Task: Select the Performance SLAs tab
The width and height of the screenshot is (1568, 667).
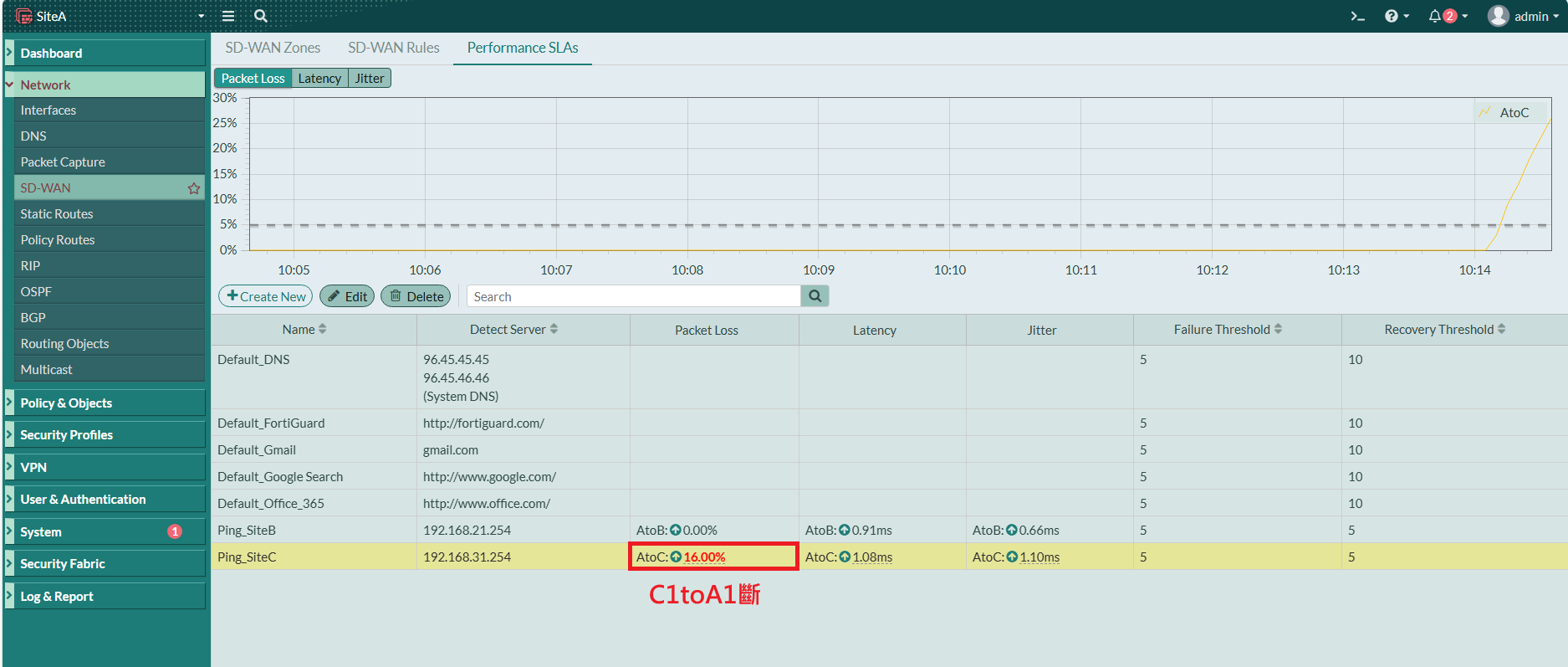Action: click(x=523, y=48)
